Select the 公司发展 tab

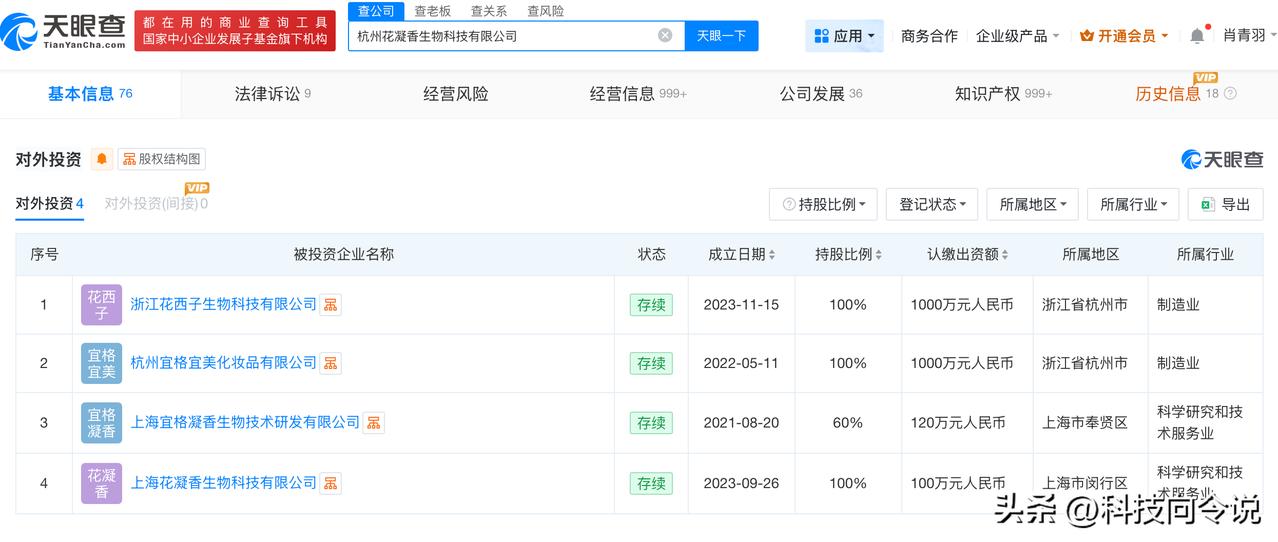pyautogui.click(x=821, y=94)
